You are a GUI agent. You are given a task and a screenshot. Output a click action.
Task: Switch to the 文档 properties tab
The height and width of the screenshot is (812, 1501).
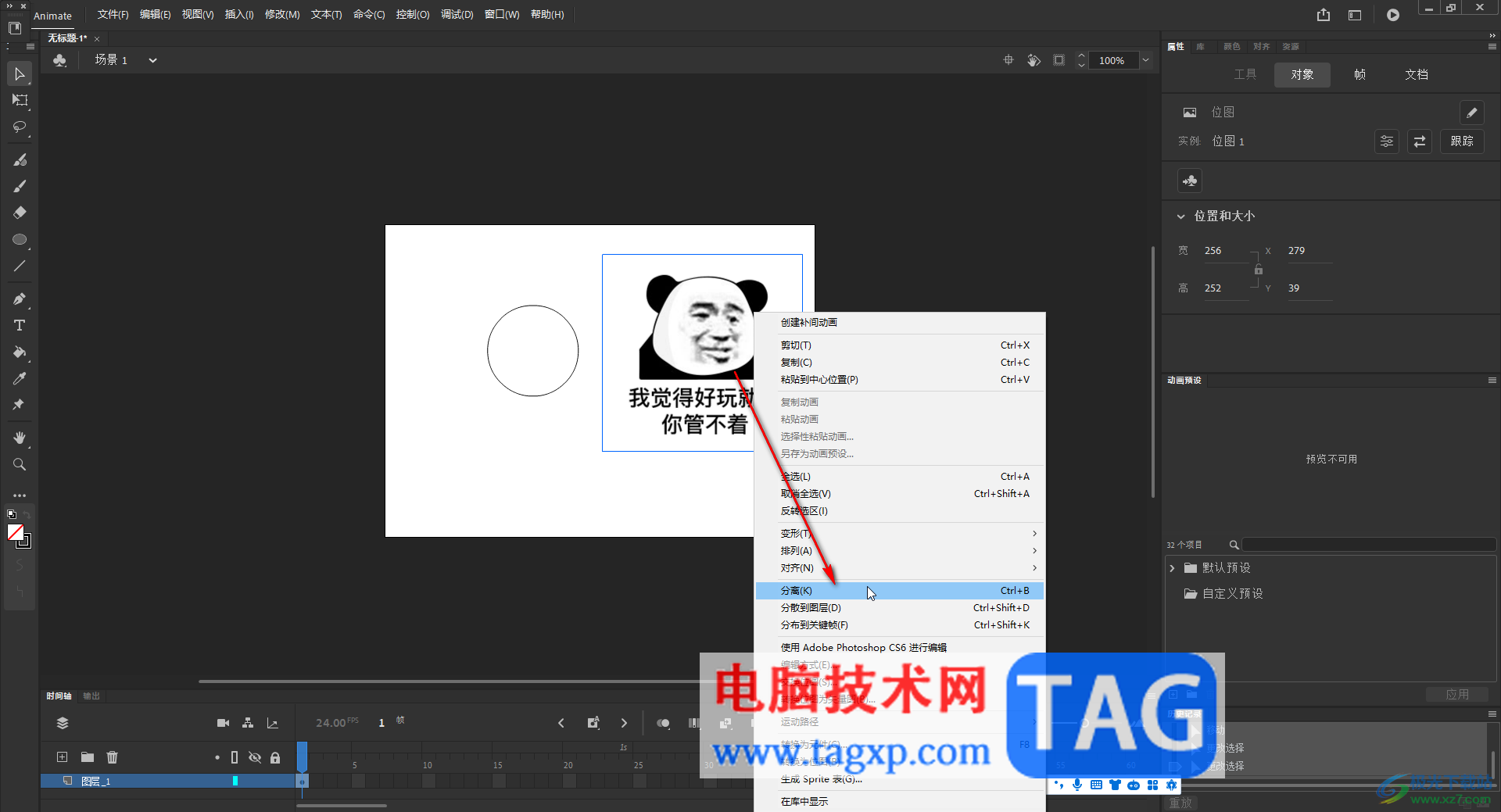[1417, 74]
